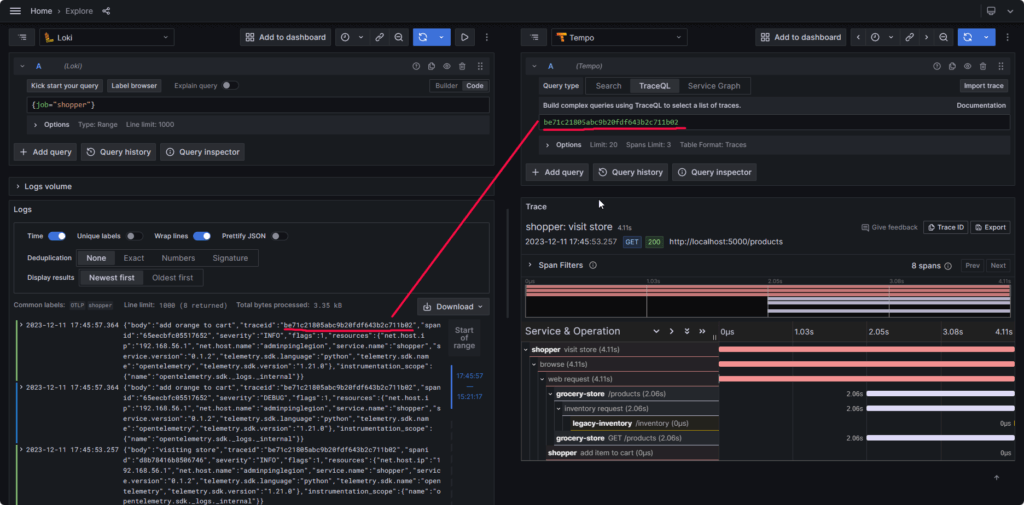Select the TraceQL query type tab
This screenshot has width=1024, height=505.
(x=654, y=86)
